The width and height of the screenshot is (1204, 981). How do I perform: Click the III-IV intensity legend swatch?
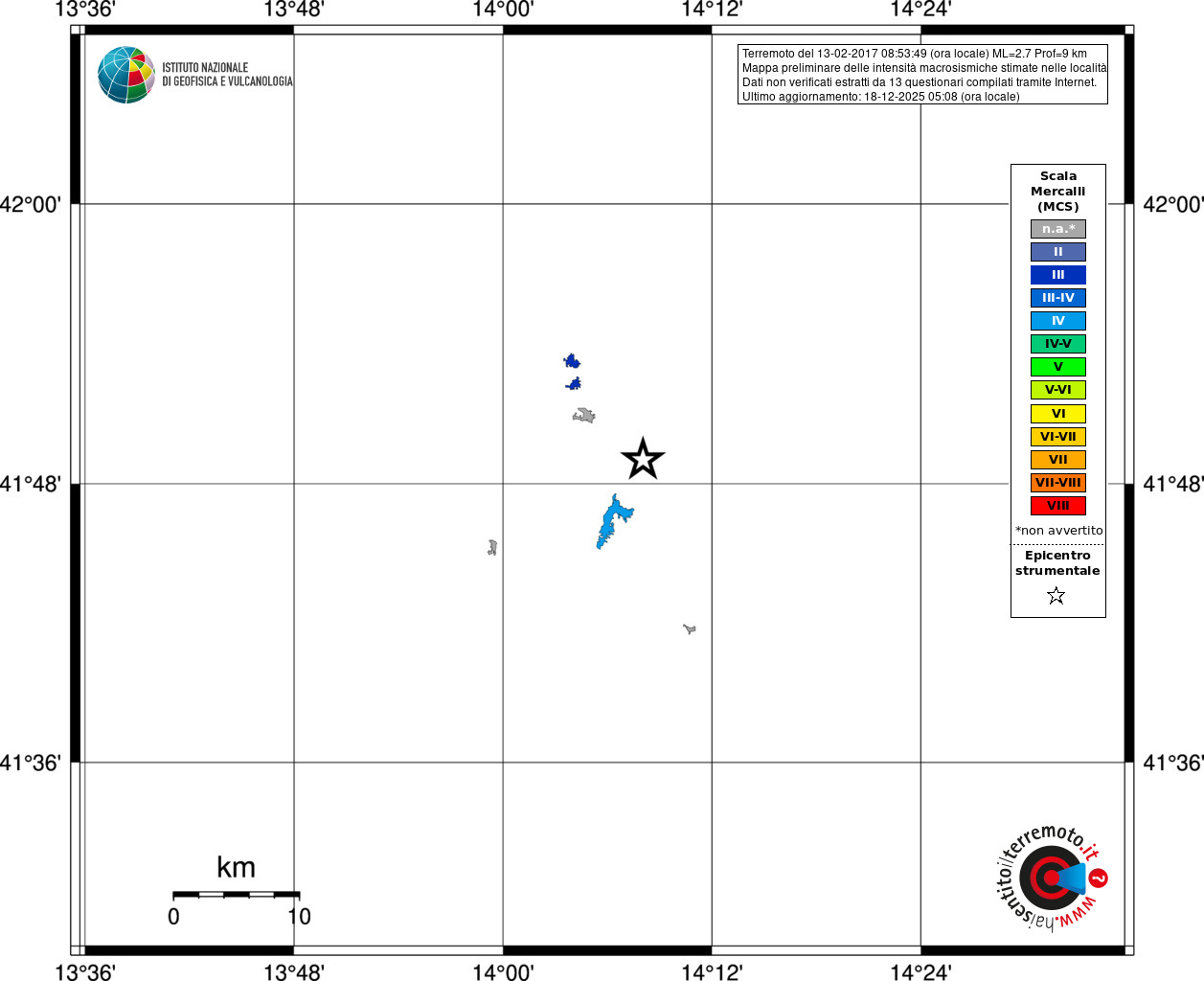(x=1058, y=298)
